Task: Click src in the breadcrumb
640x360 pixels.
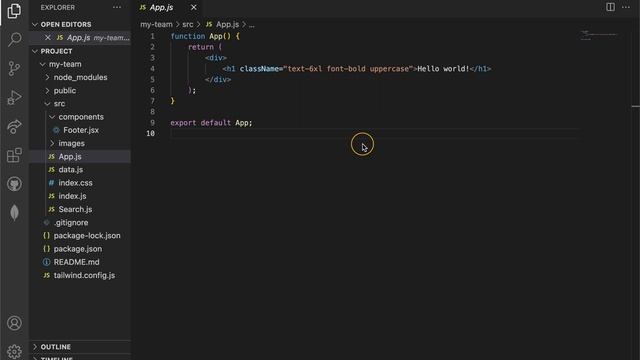Action: point(188,24)
